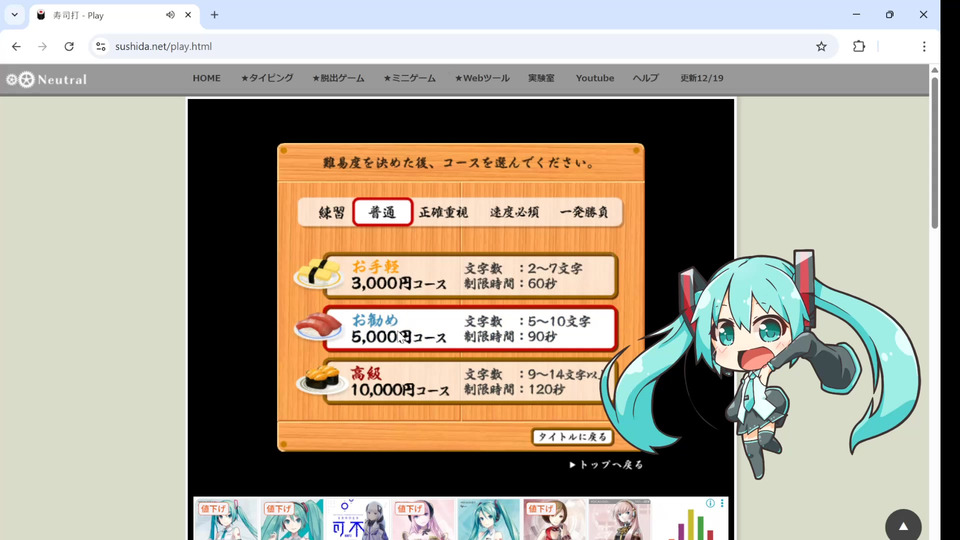Image resolution: width=960 pixels, height=540 pixels.
Task: Click the トップへ戻る link
Action: click(606, 465)
